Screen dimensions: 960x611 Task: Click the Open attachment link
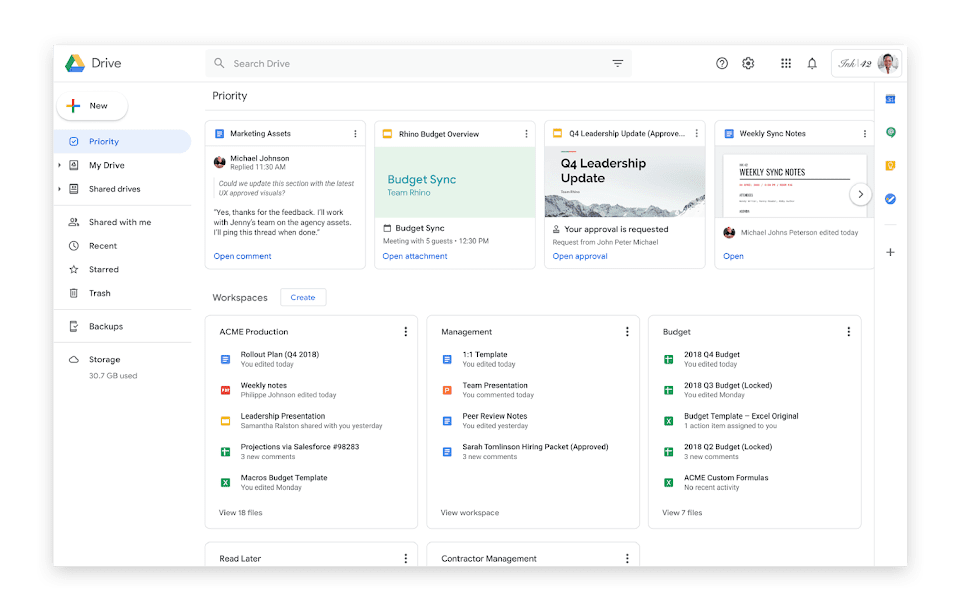pyautogui.click(x=415, y=257)
